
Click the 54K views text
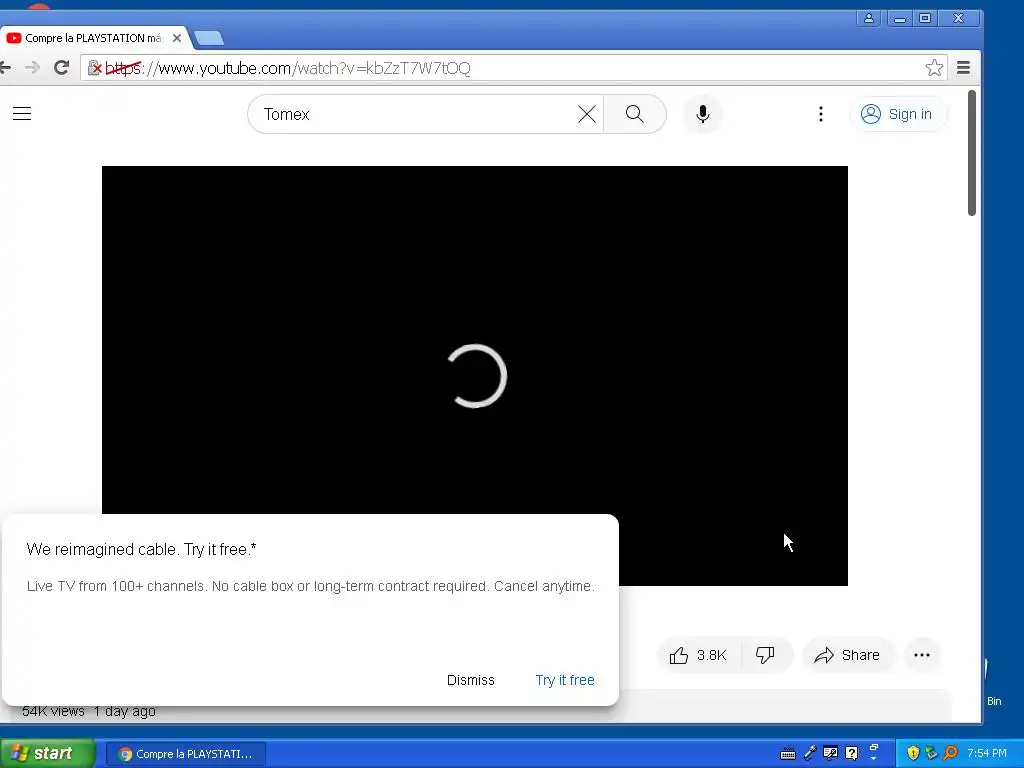pyautogui.click(x=54, y=711)
